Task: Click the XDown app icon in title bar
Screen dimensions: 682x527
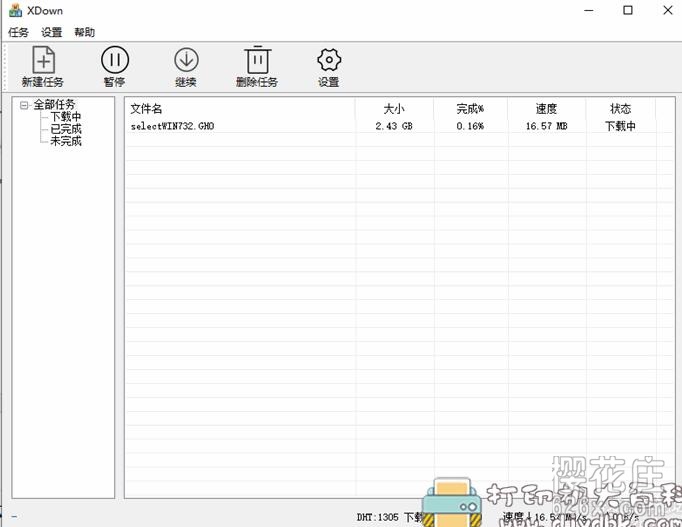Action: pos(15,10)
